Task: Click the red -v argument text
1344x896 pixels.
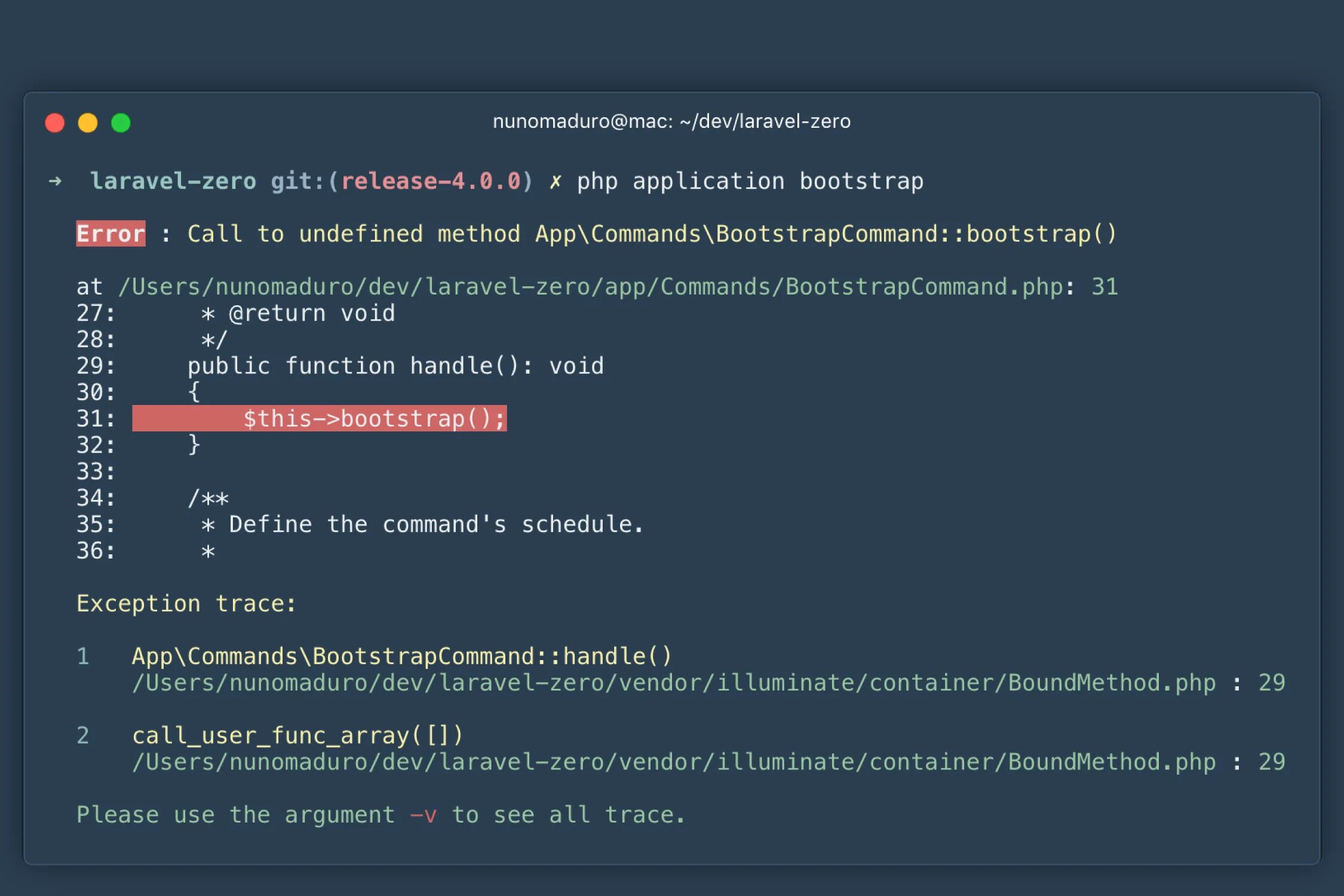Action: (424, 815)
